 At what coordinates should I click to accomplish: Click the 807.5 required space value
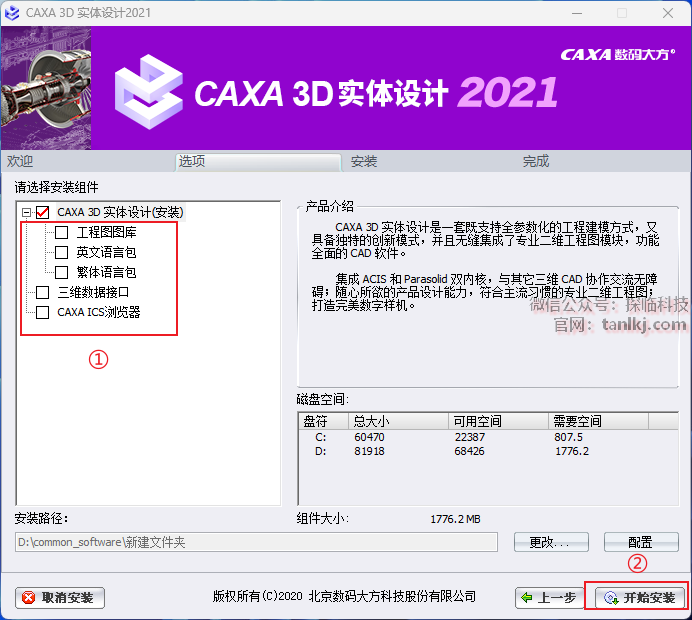click(x=568, y=437)
